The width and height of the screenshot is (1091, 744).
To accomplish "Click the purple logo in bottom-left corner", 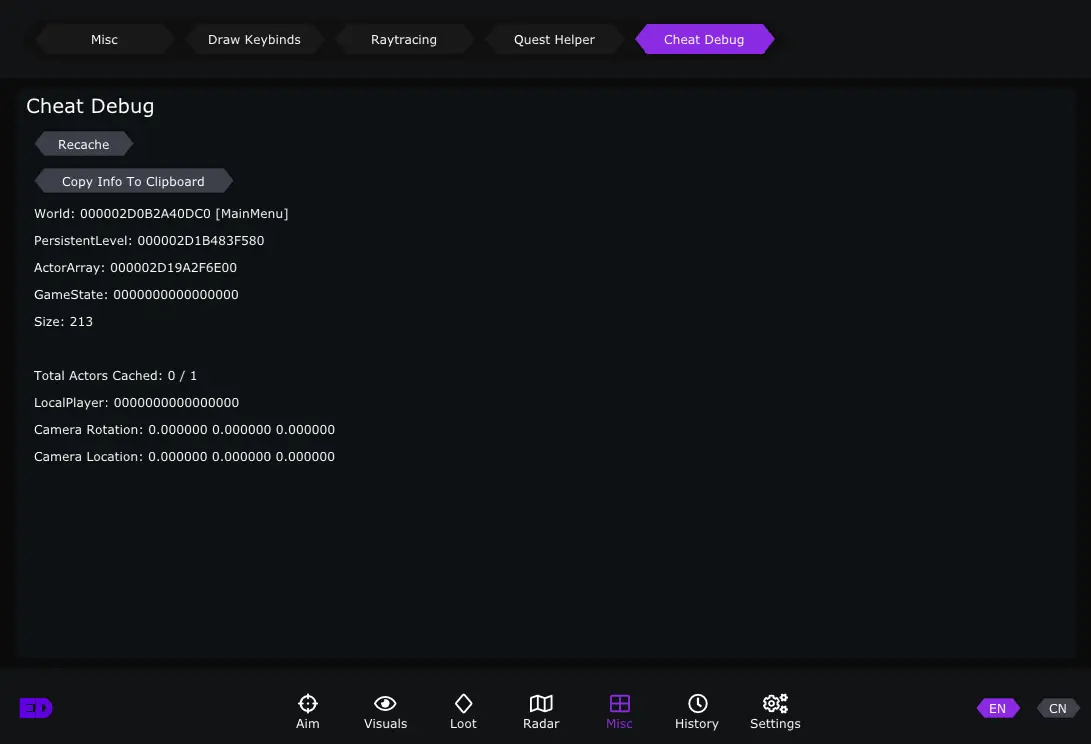I will point(36,708).
